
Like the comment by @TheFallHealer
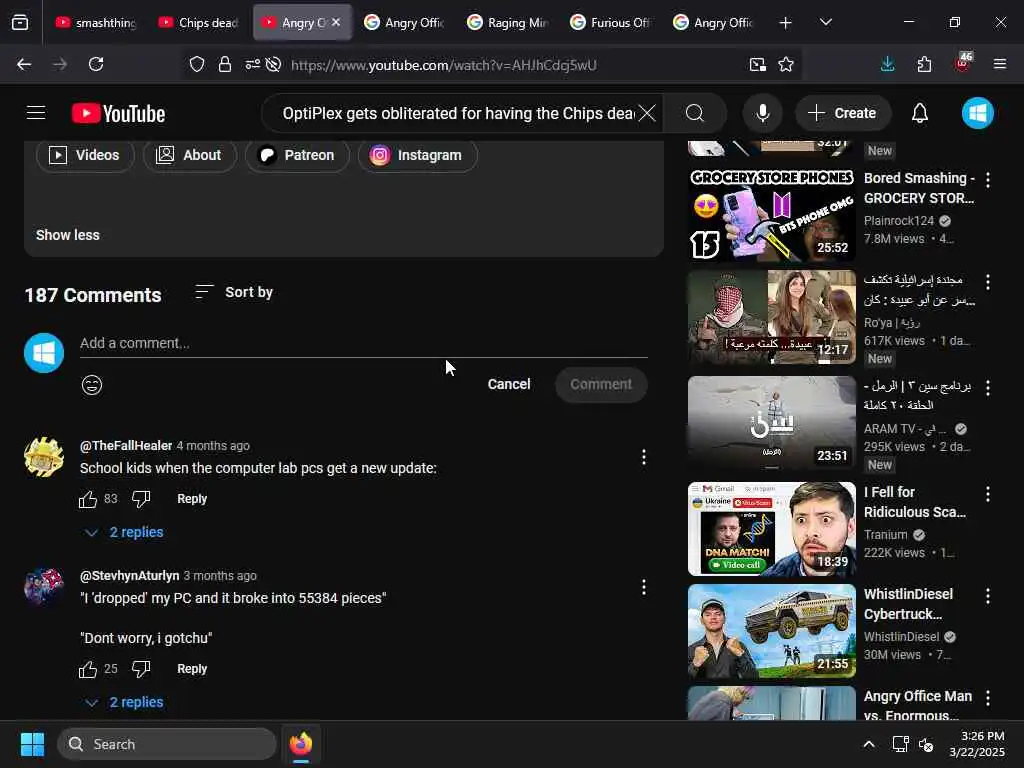88,499
